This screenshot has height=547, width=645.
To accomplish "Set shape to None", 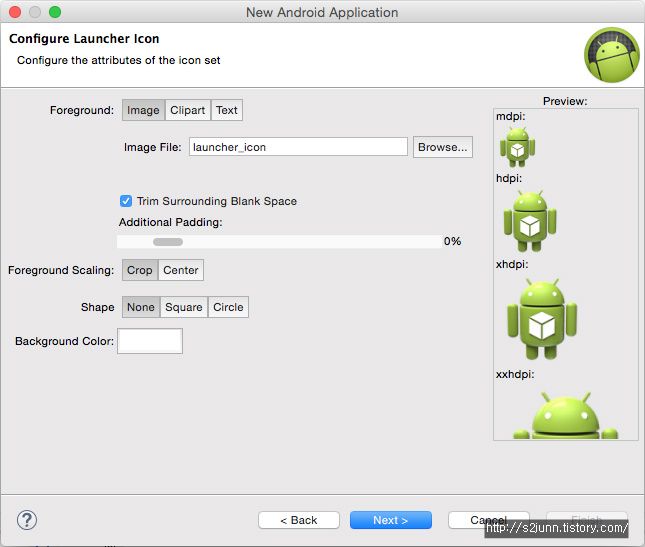I will pyautogui.click(x=141, y=307).
